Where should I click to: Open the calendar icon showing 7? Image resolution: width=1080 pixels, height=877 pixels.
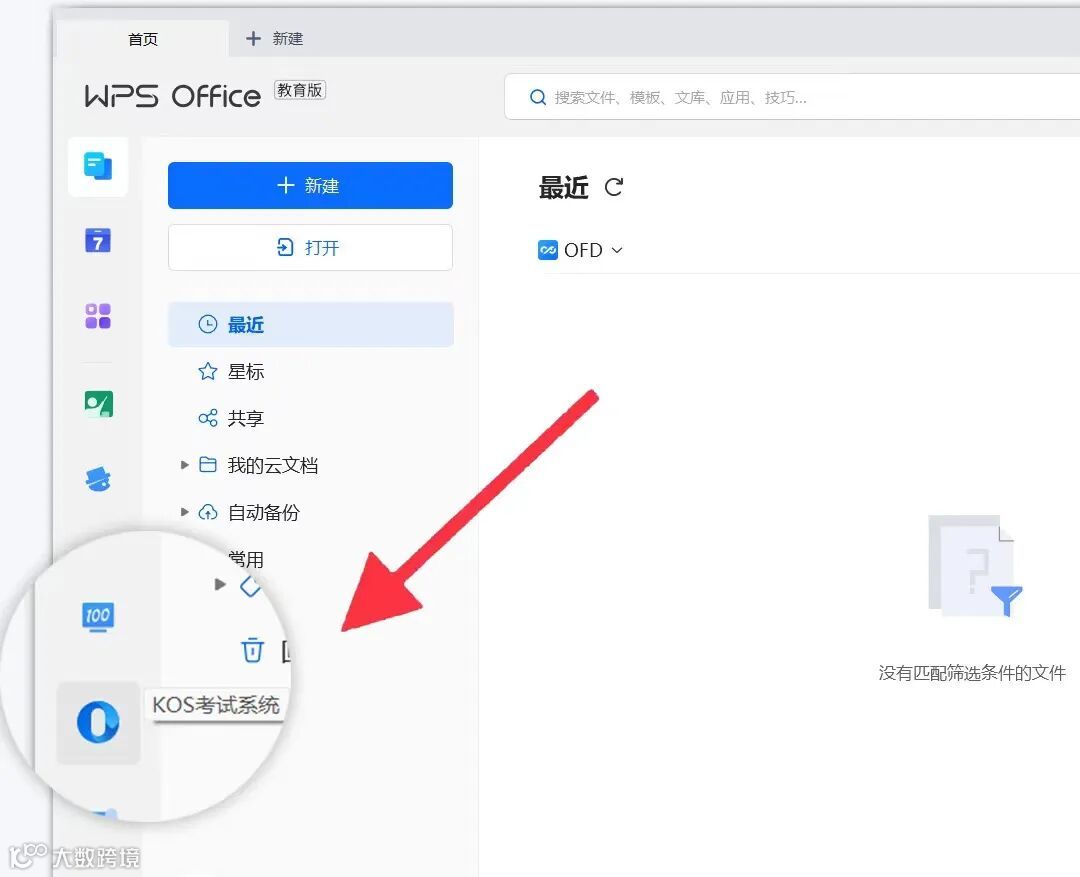coord(98,240)
